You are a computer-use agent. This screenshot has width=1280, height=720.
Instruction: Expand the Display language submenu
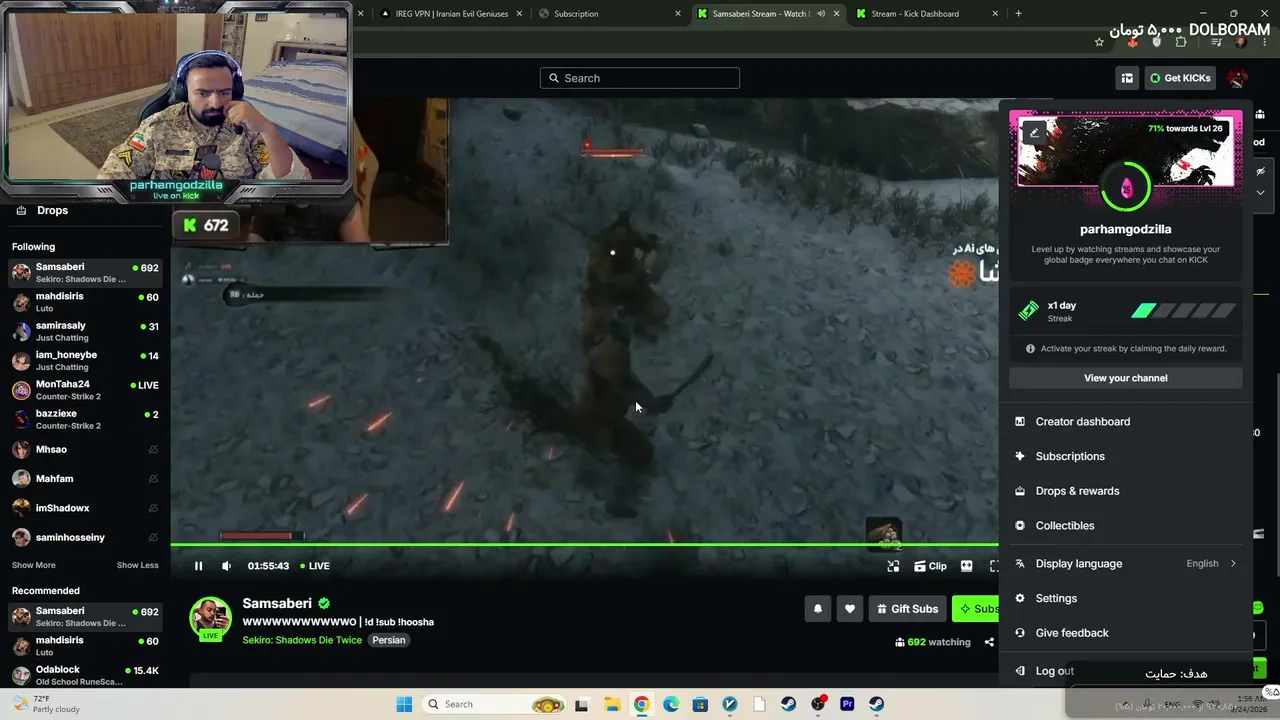(1126, 564)
